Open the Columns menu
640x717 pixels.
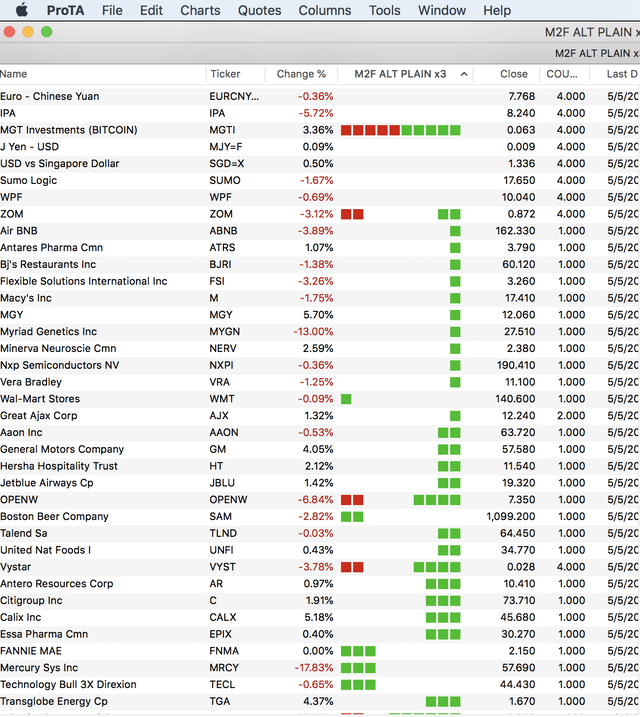pos(325,10)
